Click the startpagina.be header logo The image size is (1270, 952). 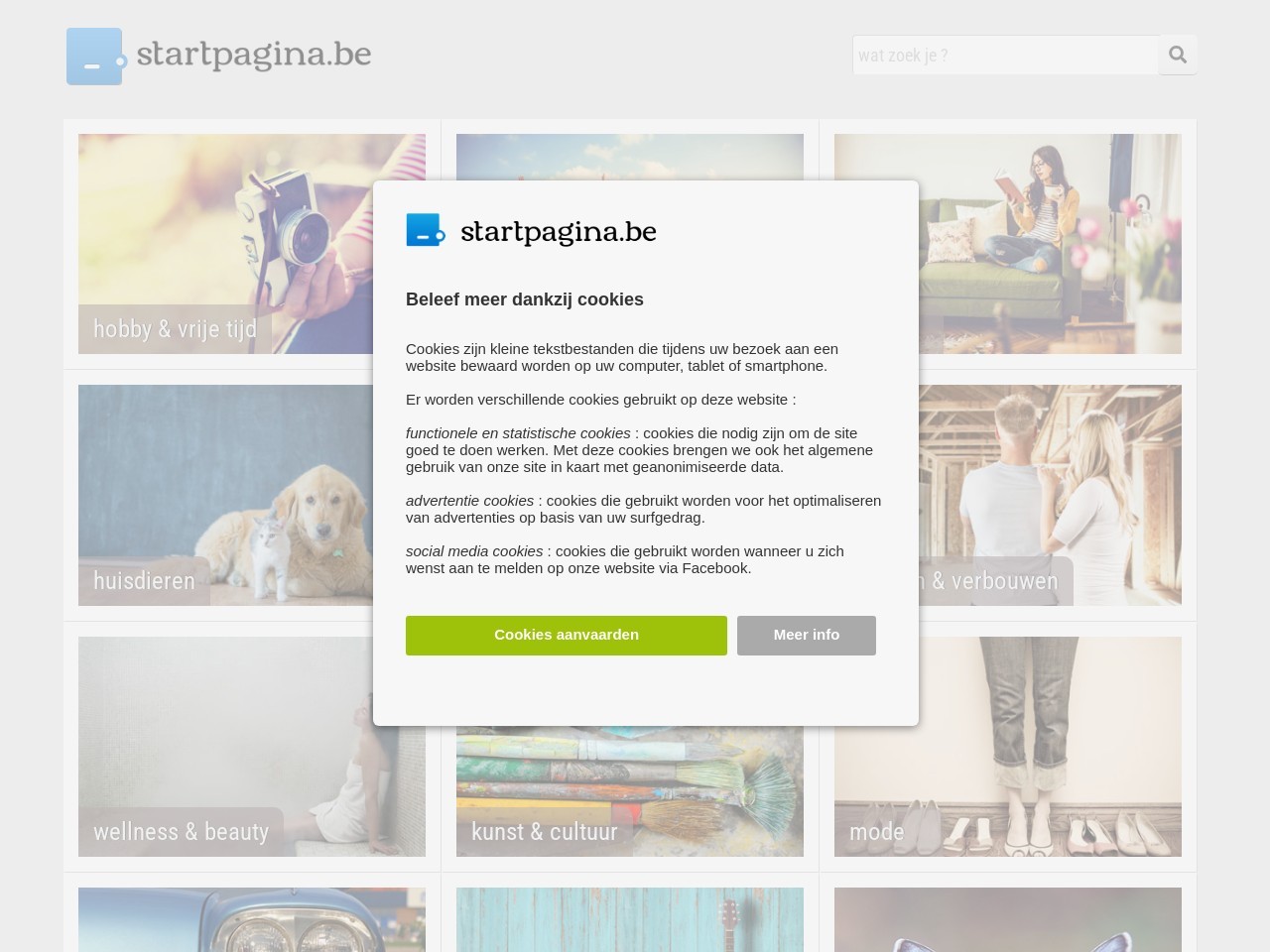click(x=218, y=56)
